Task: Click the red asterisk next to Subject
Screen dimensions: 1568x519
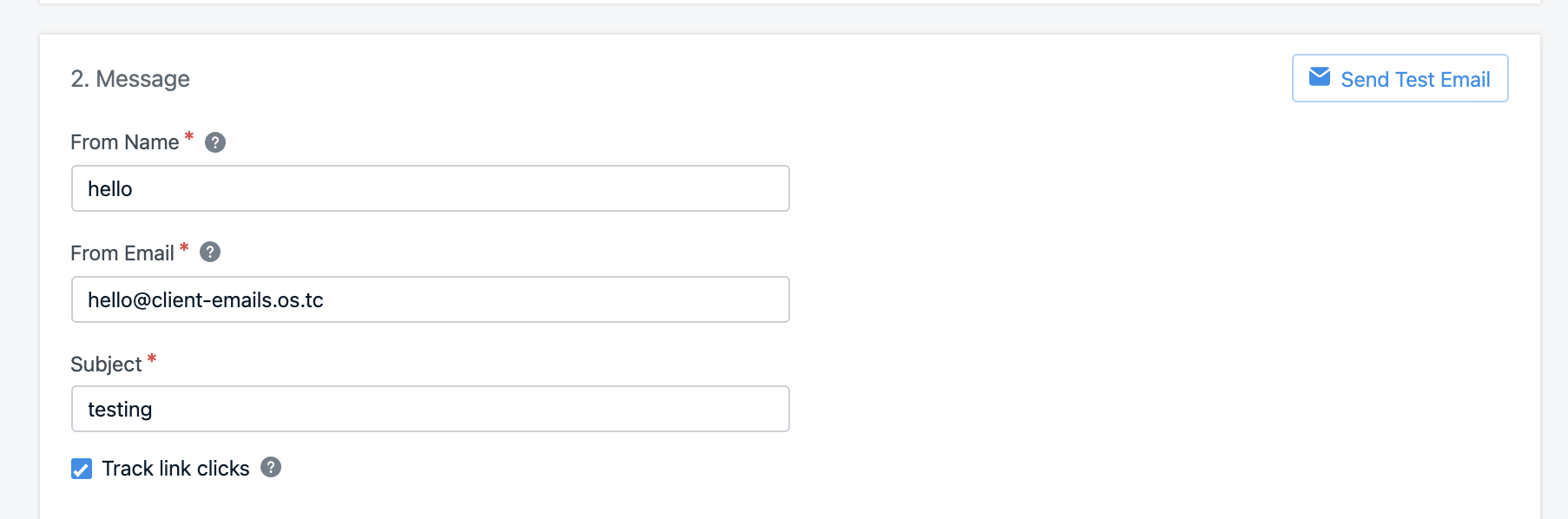Action: [152, 358]
